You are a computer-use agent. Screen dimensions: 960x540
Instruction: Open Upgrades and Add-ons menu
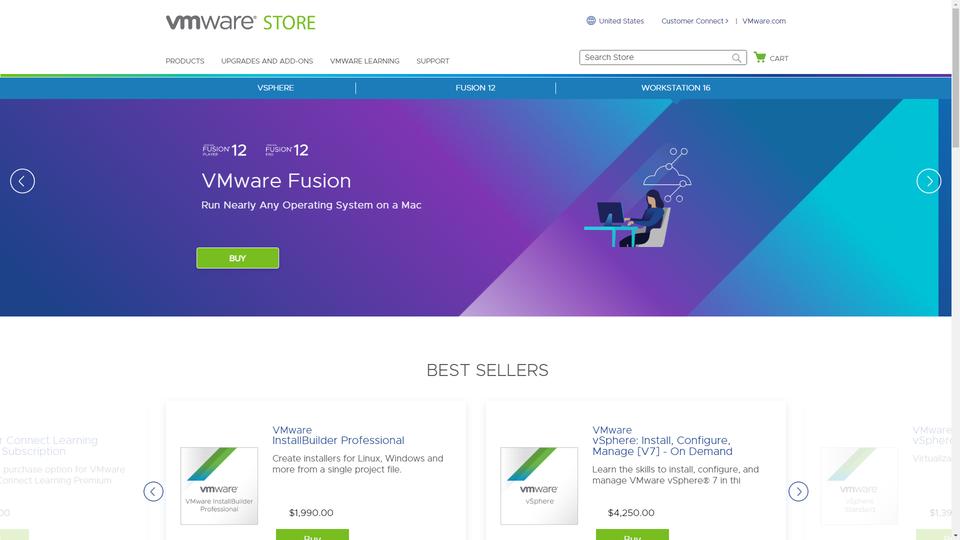click(267, 61)
